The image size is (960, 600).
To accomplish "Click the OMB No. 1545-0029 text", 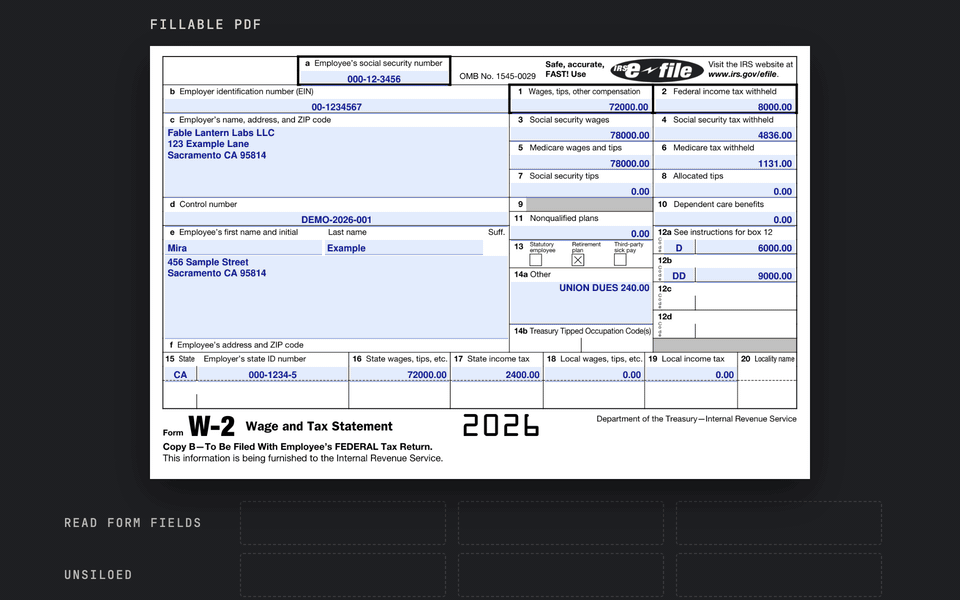I will [x=497, y=76].
